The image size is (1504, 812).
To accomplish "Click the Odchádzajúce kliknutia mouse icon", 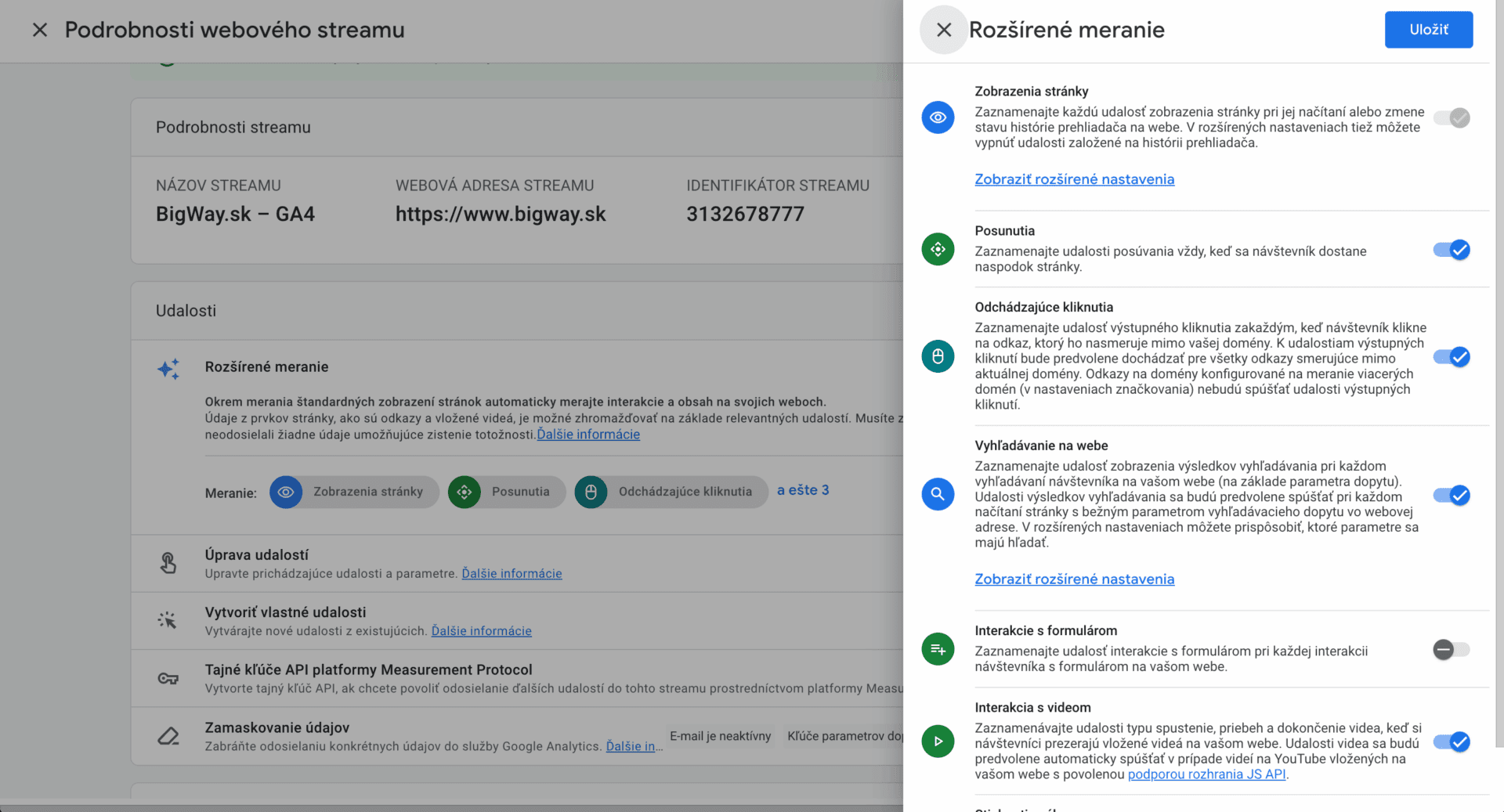I will click(938, 356).
